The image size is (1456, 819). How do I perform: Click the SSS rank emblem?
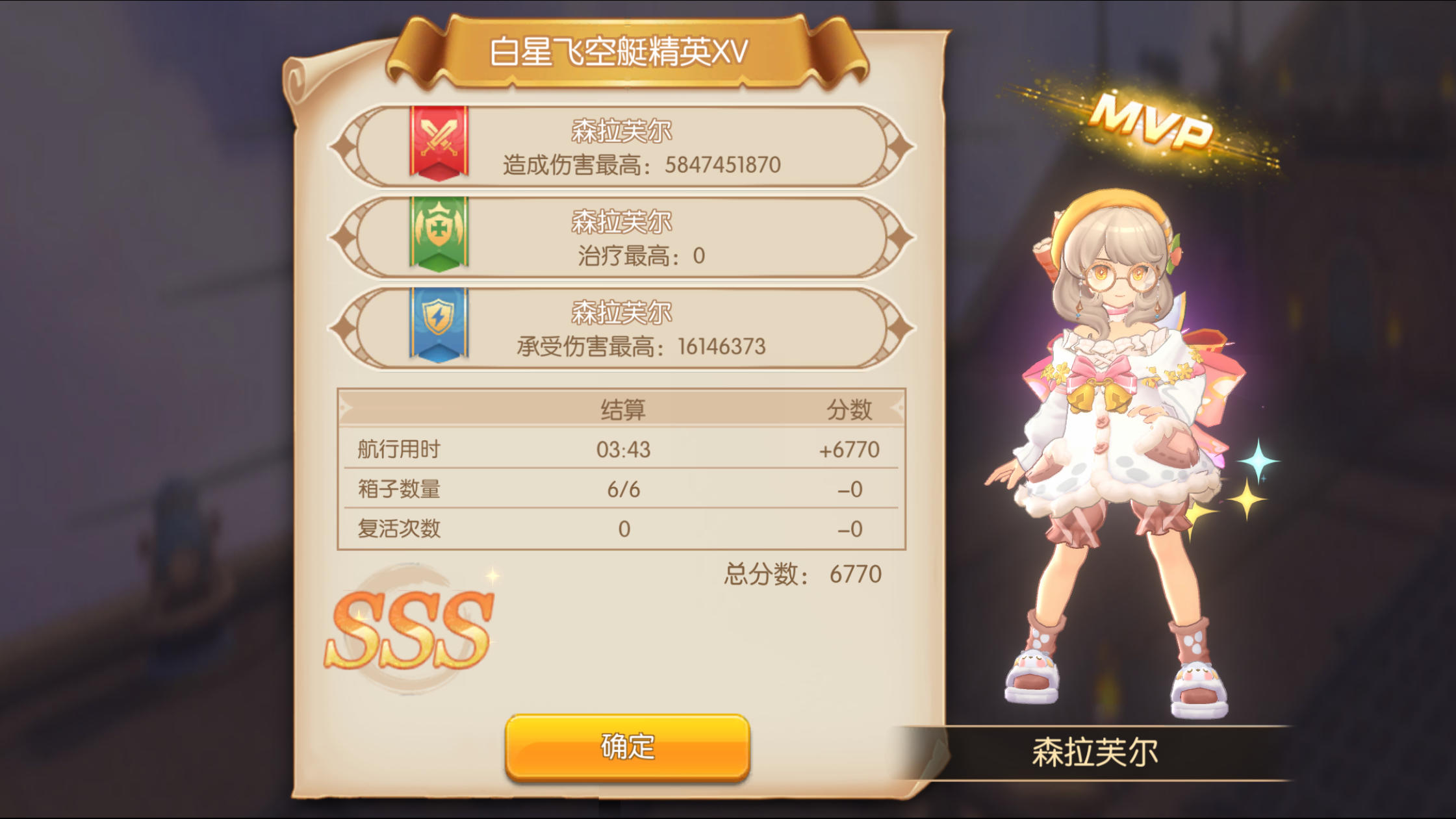411,629
